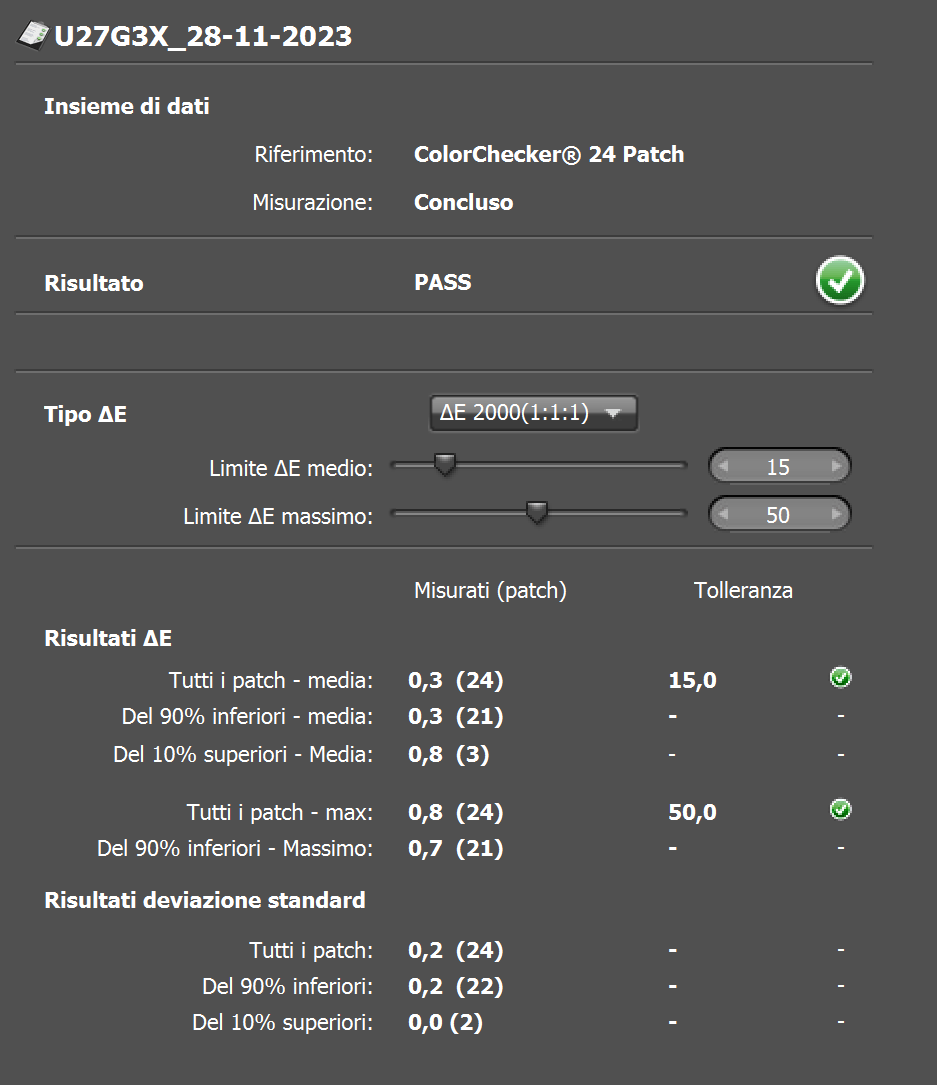Click the report document icon beside U27G3X title
Screen dimensions: 937x1085
32,35
